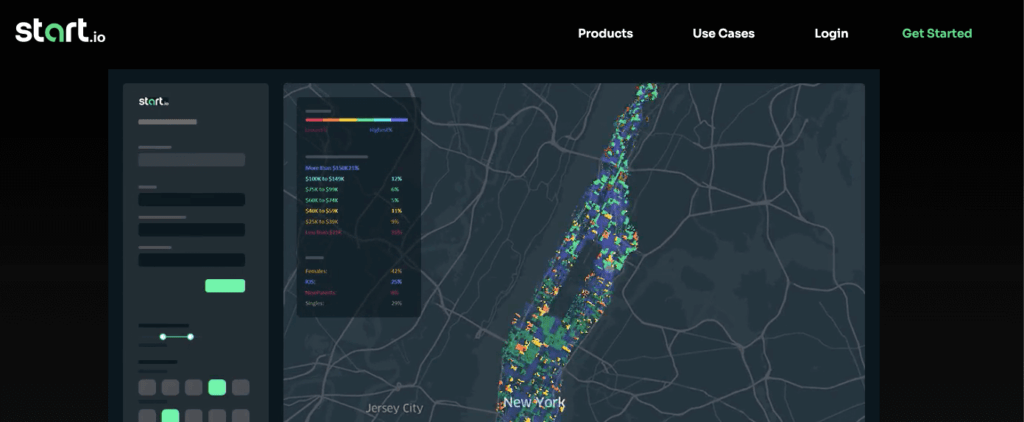Click the green button in the sidebar form
This screenshot has width=1024, height=422.
(x=225, y=286)
